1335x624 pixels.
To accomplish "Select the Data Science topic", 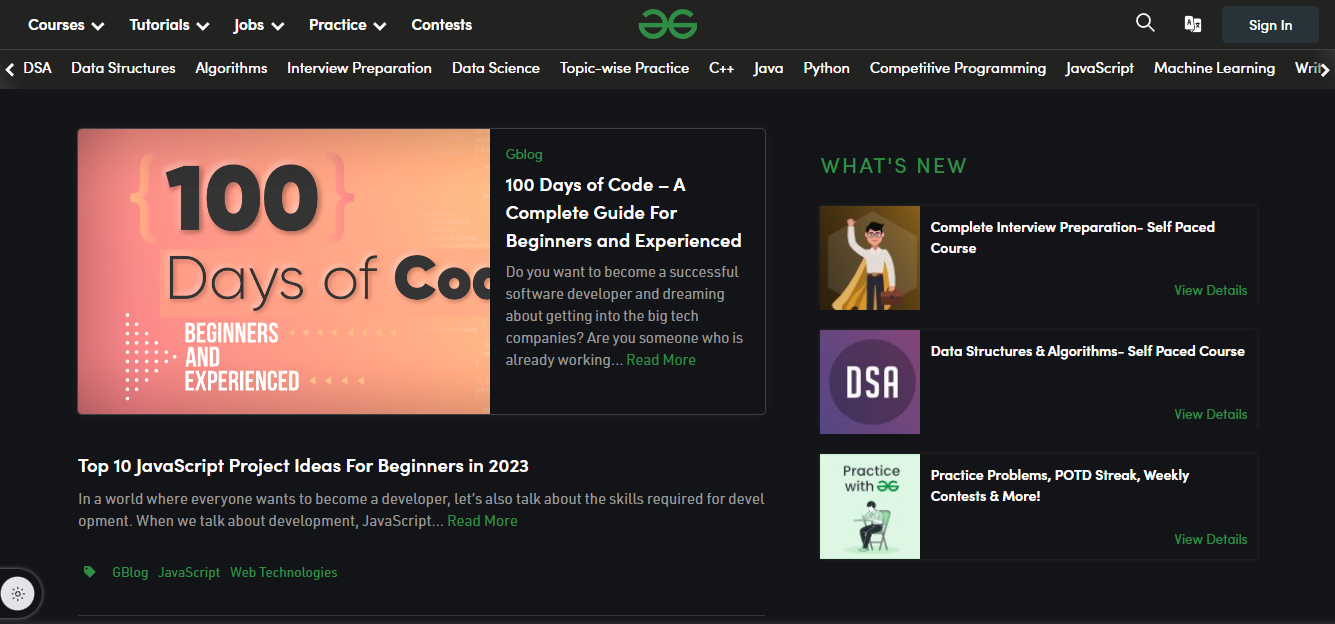I will click(496, 68).
